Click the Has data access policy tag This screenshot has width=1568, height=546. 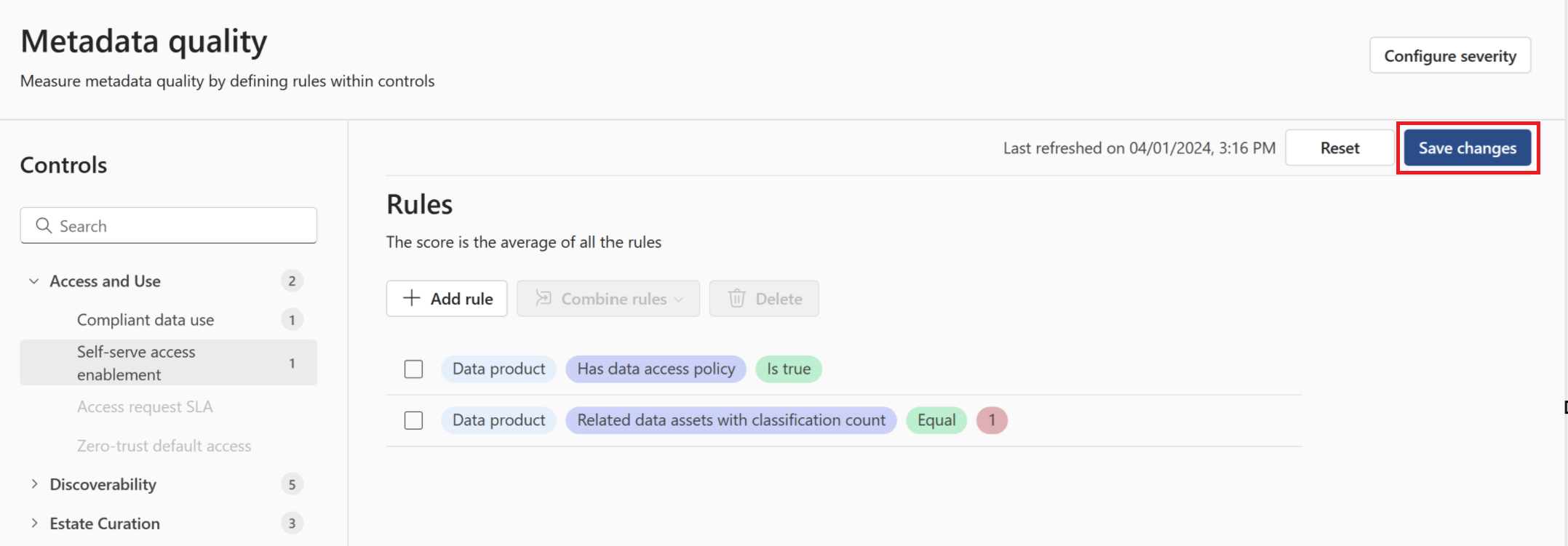(656, 369)
